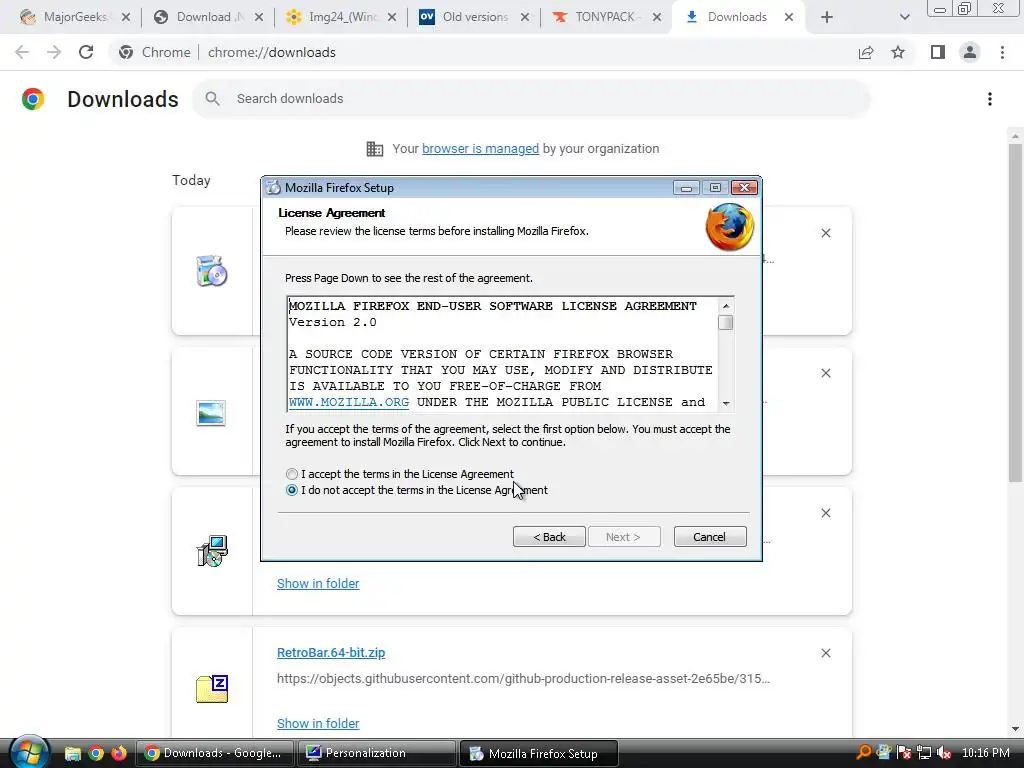This screenshot has height=768, width=1024.
Task: Remove RetroBar.64-bit.zip from list
Action: coord(826,653)
